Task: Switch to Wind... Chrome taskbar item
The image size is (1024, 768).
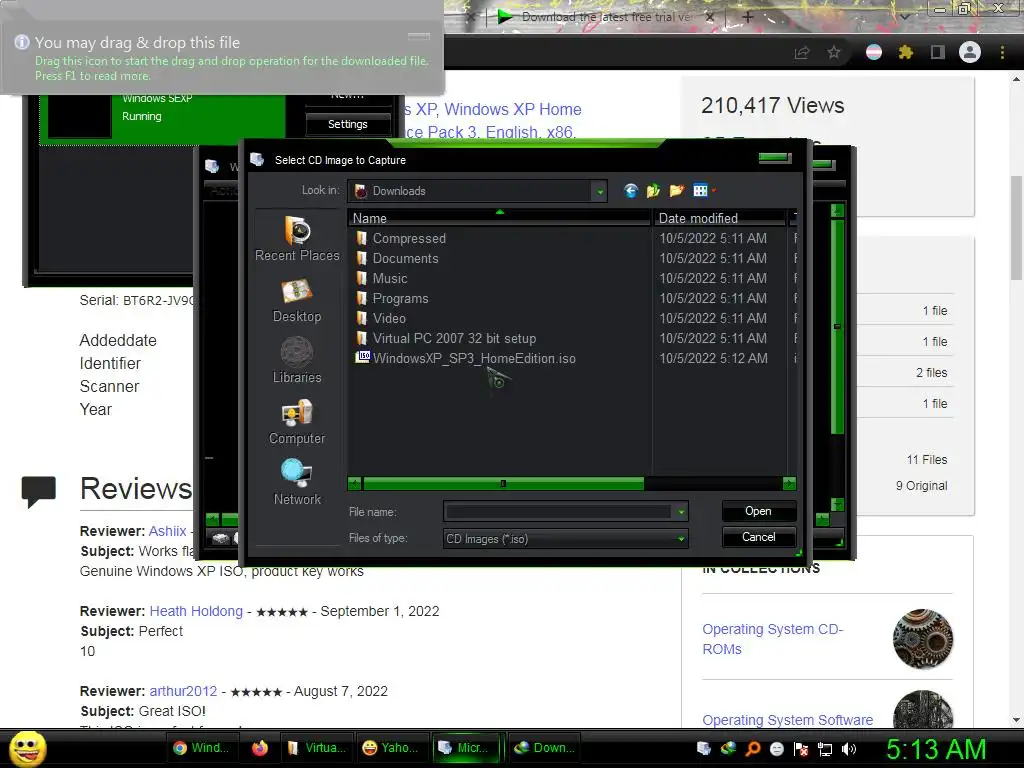Action: point(202,748)
